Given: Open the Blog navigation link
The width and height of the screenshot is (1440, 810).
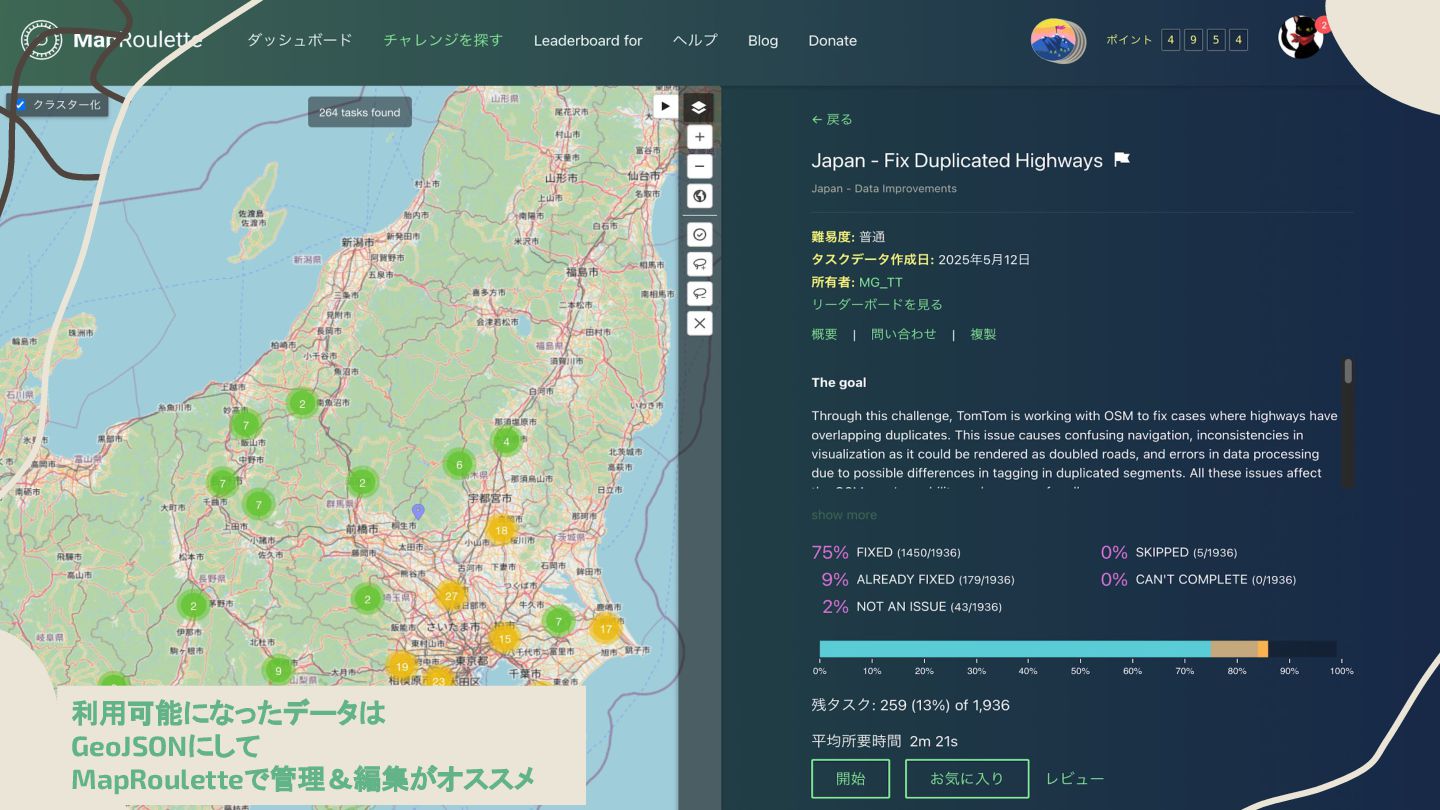Looking at the screenshot, I should tap(763, 40).
